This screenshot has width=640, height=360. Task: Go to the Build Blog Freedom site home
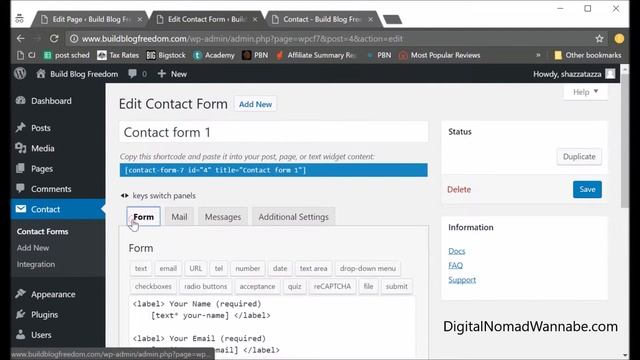click(77, 74)
